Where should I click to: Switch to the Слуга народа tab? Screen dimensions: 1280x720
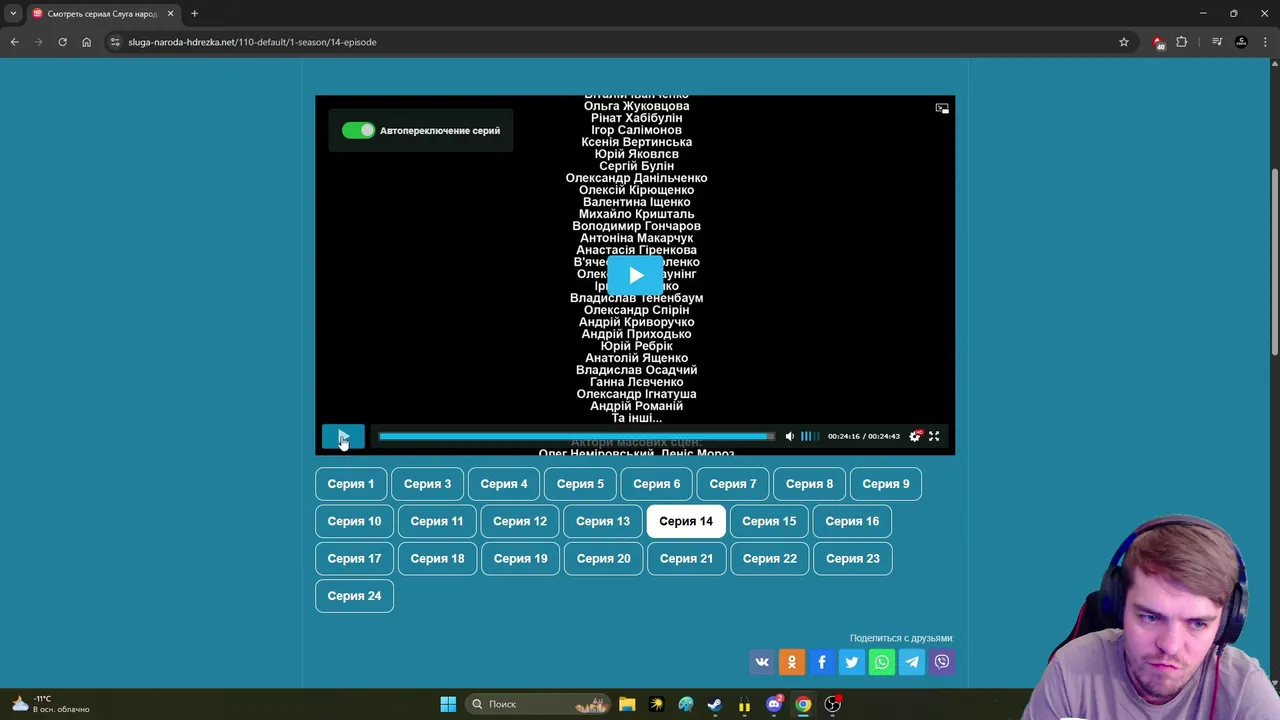(x=103, y=14)
